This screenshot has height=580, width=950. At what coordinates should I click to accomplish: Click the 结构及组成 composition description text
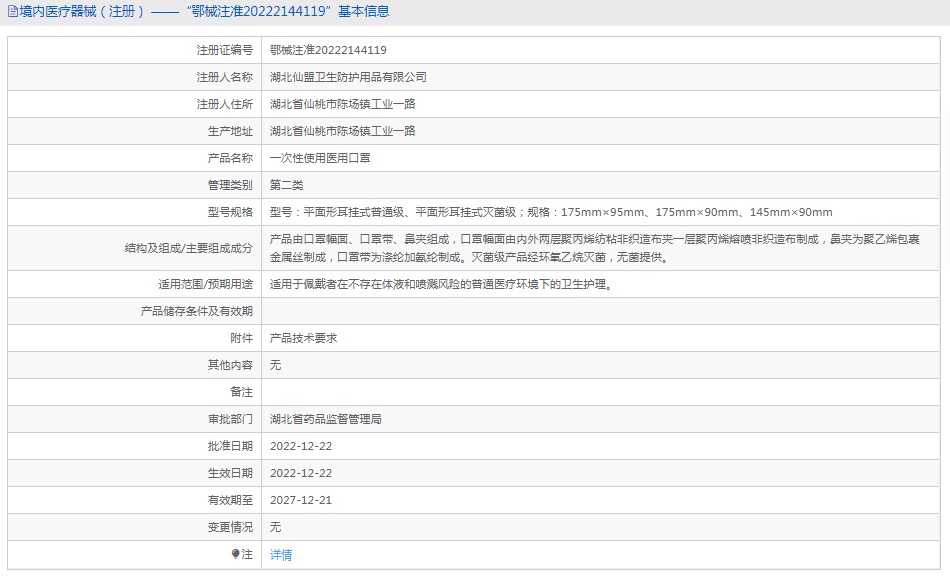pyautogui.click(x=594, y=248)
